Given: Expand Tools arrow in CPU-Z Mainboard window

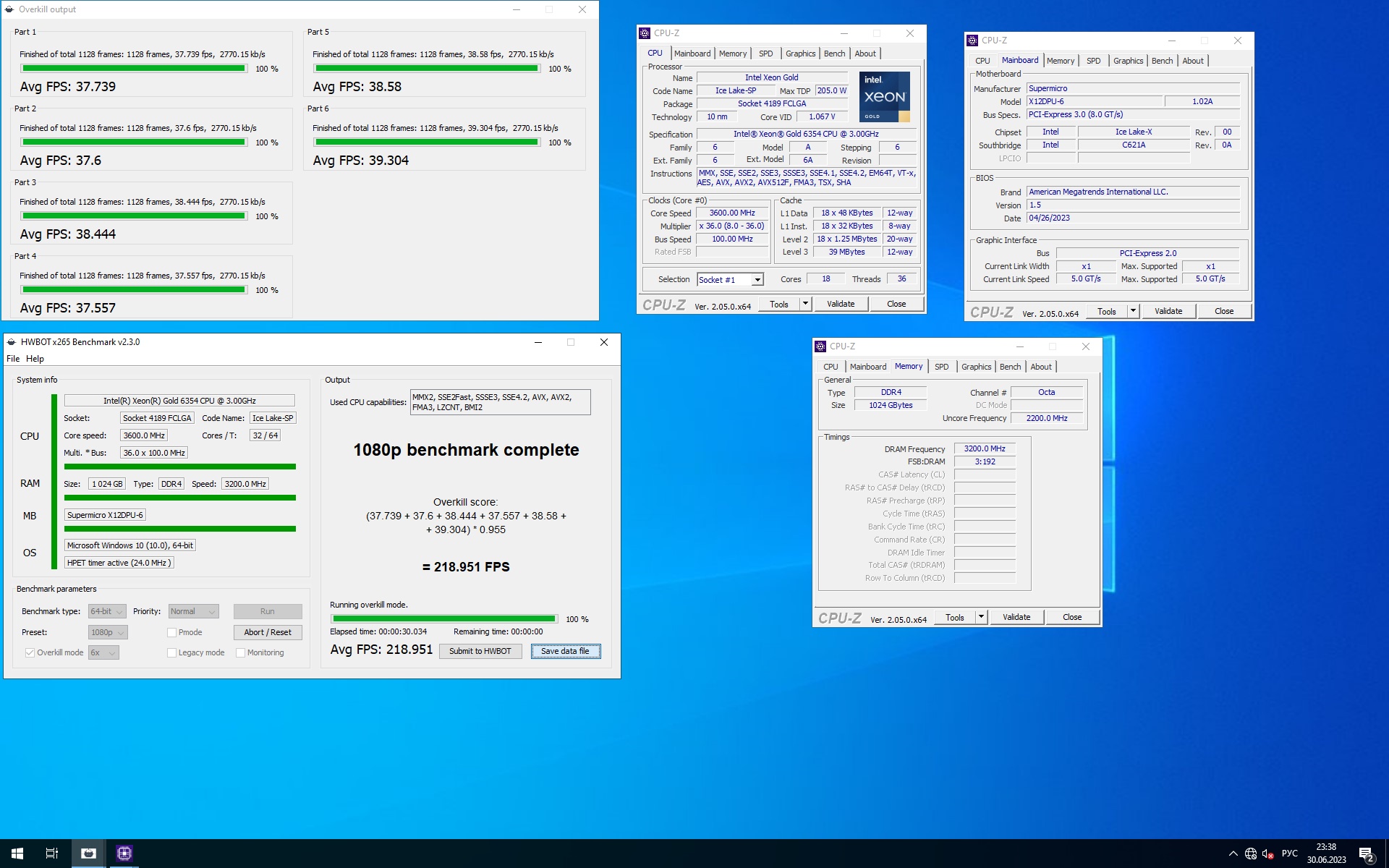Looking at the screenshot, I should [1133, 311].
